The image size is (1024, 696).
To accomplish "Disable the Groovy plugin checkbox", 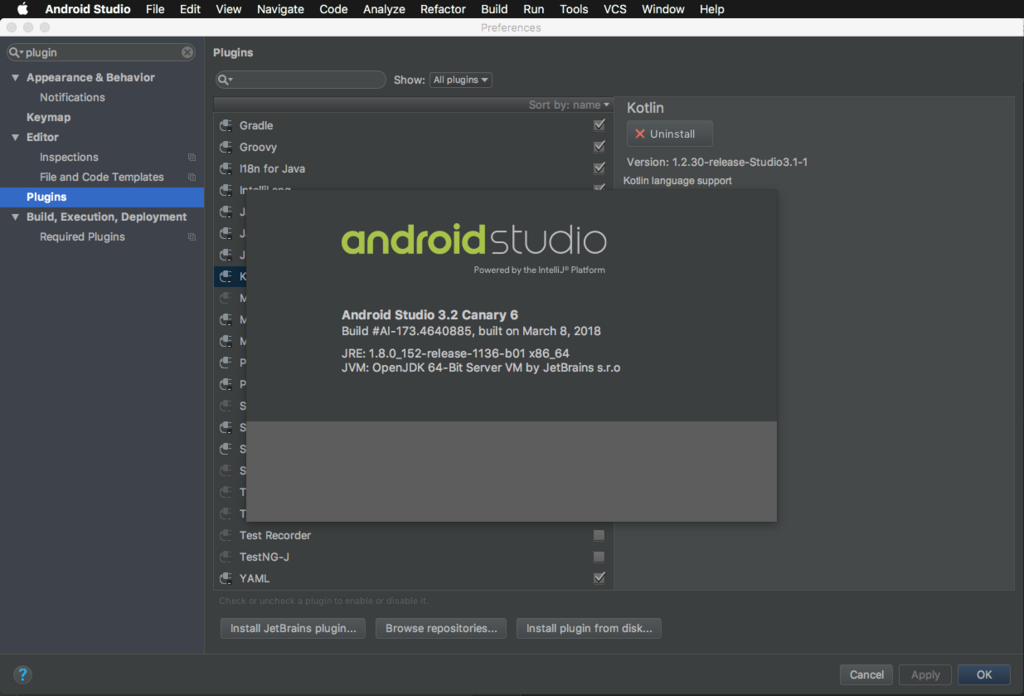I will point(599,146).
